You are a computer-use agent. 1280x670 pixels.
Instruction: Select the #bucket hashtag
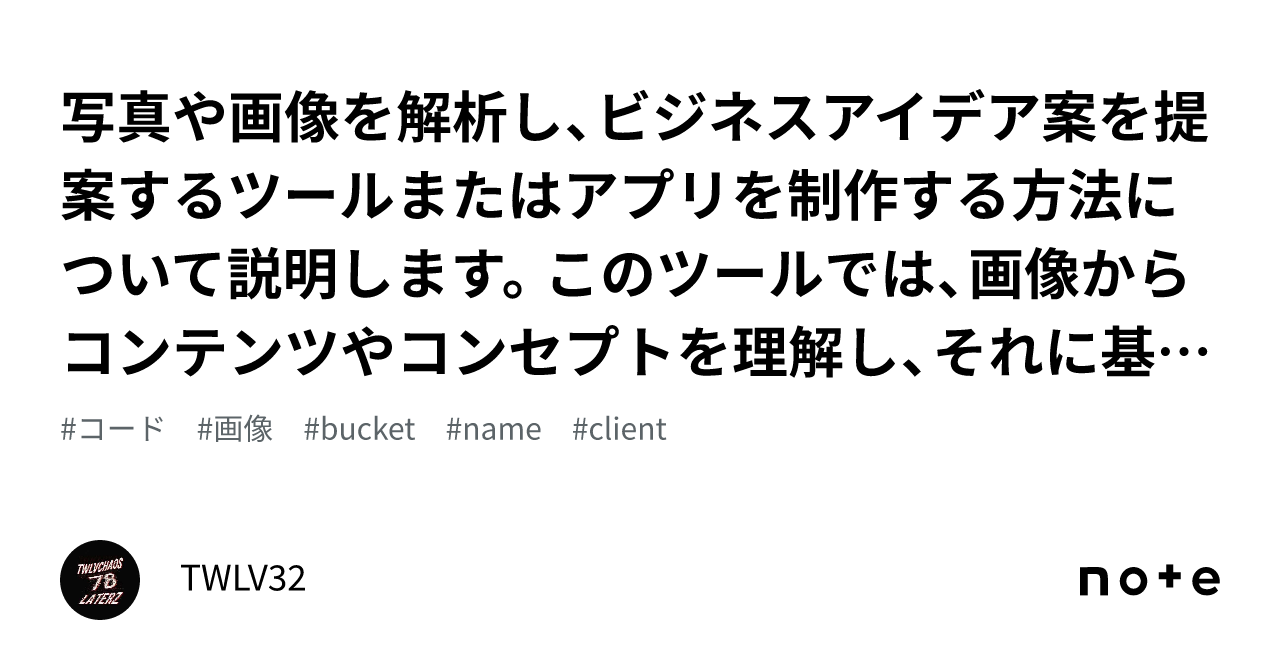(x=359, y=429)
